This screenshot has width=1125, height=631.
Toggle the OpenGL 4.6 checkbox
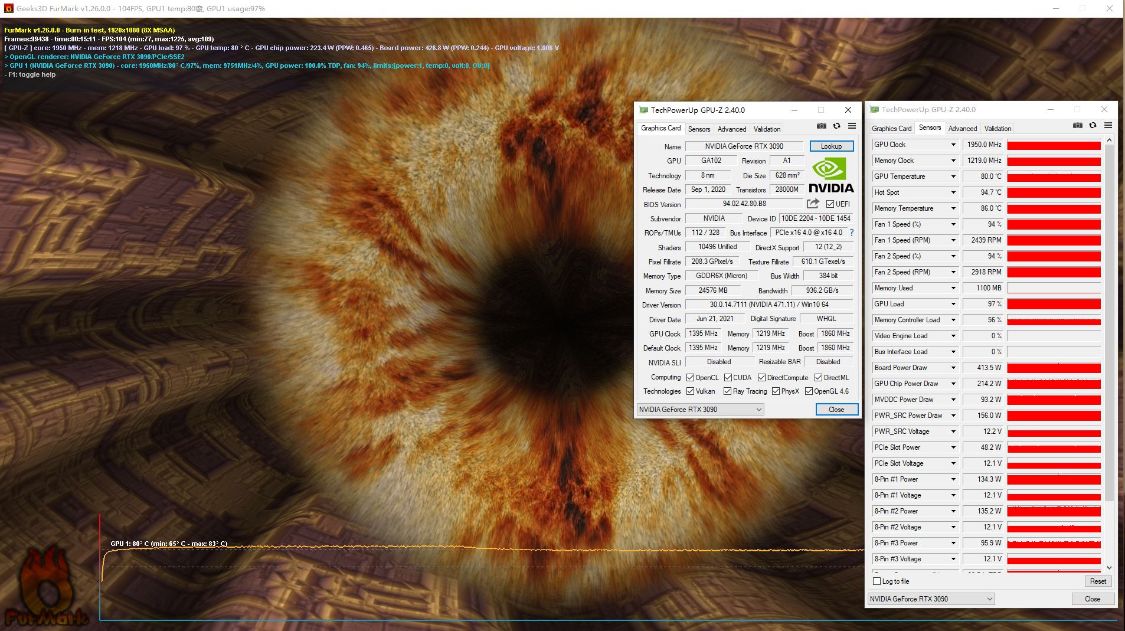(809, 391)
